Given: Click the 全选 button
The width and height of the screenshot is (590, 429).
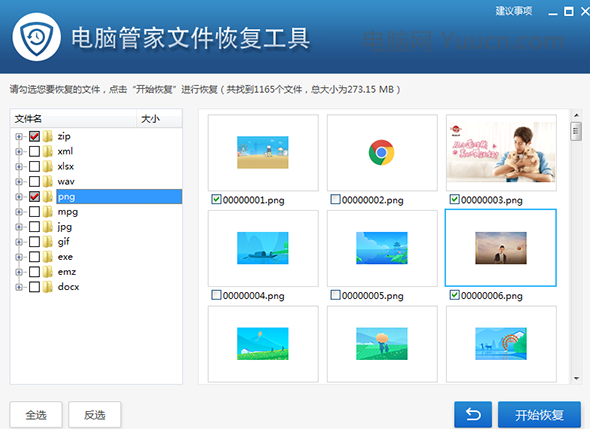Looking at the screenshot, I should pos(36,415).
